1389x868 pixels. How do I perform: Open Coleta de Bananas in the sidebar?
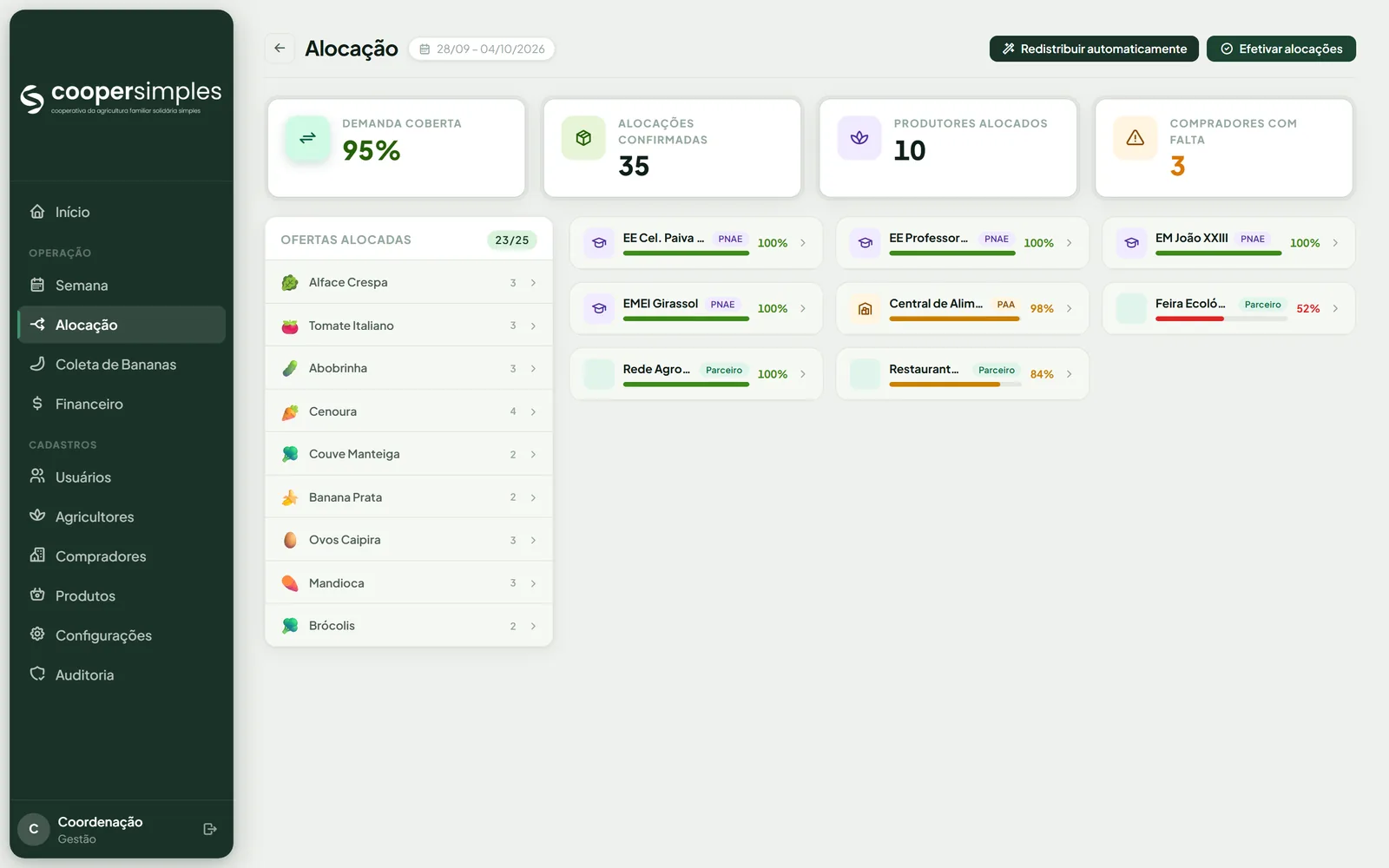pyautogui.click(x=122, y=365)
